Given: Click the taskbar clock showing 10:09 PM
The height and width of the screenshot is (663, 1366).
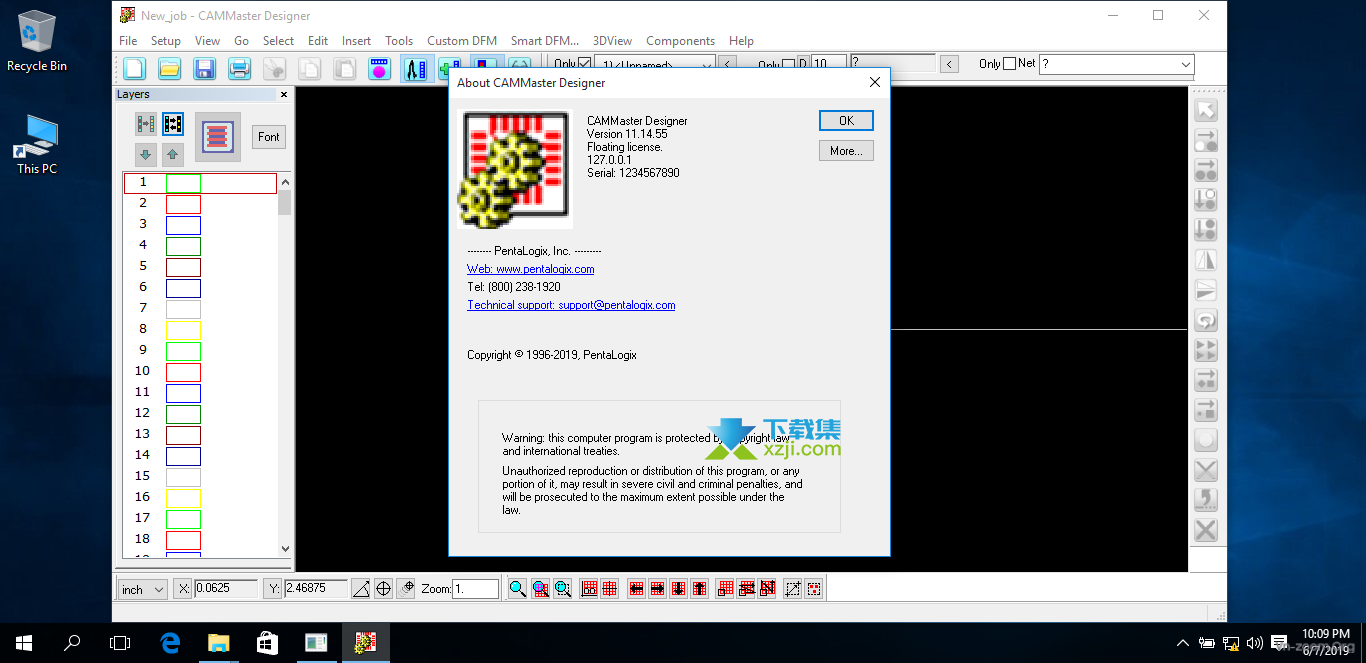Looking at the screenshot, I should pos(1326,641).
